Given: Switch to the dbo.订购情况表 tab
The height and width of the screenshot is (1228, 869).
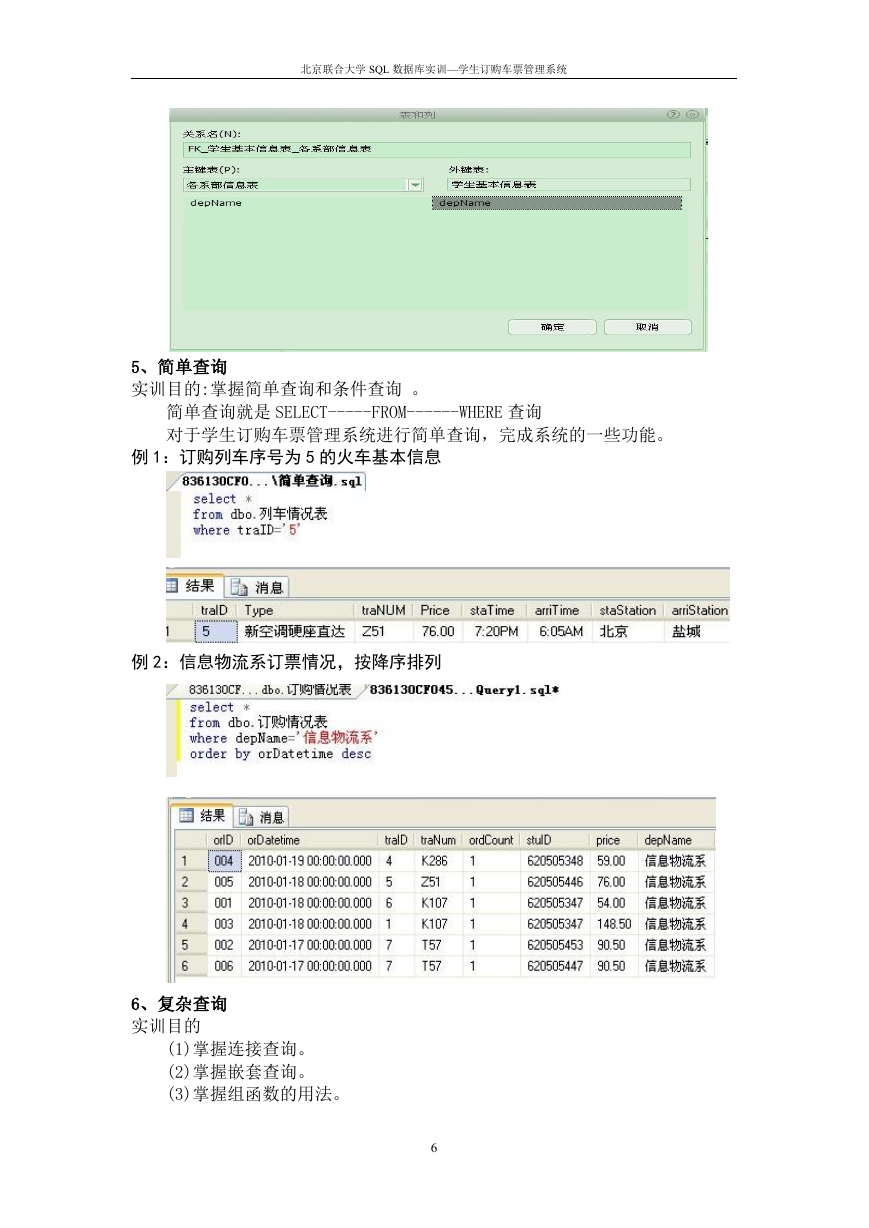Looking at the screenshot, I should pyautogui.click(x=270, y=689).
